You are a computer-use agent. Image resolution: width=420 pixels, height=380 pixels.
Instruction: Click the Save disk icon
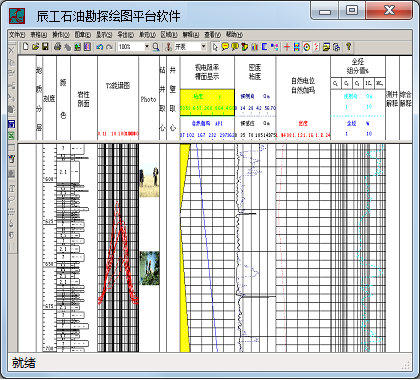(45, 47)
